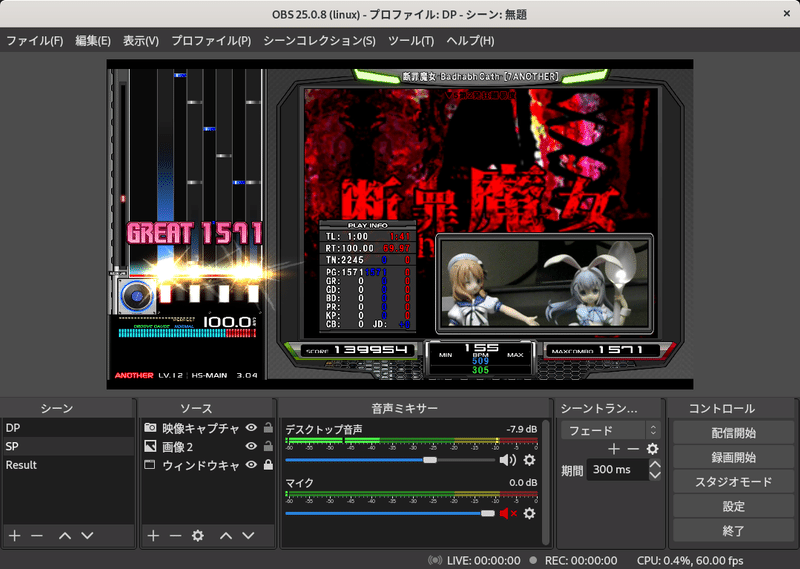Screen dimensions: 800x569
Task: Click the audio mixer scrollbar
Action: [x=546, y=482]
